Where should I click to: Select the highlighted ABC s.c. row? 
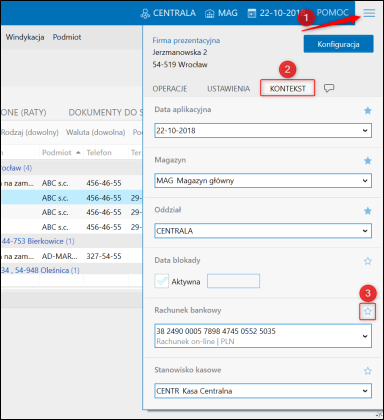[71, 198]
